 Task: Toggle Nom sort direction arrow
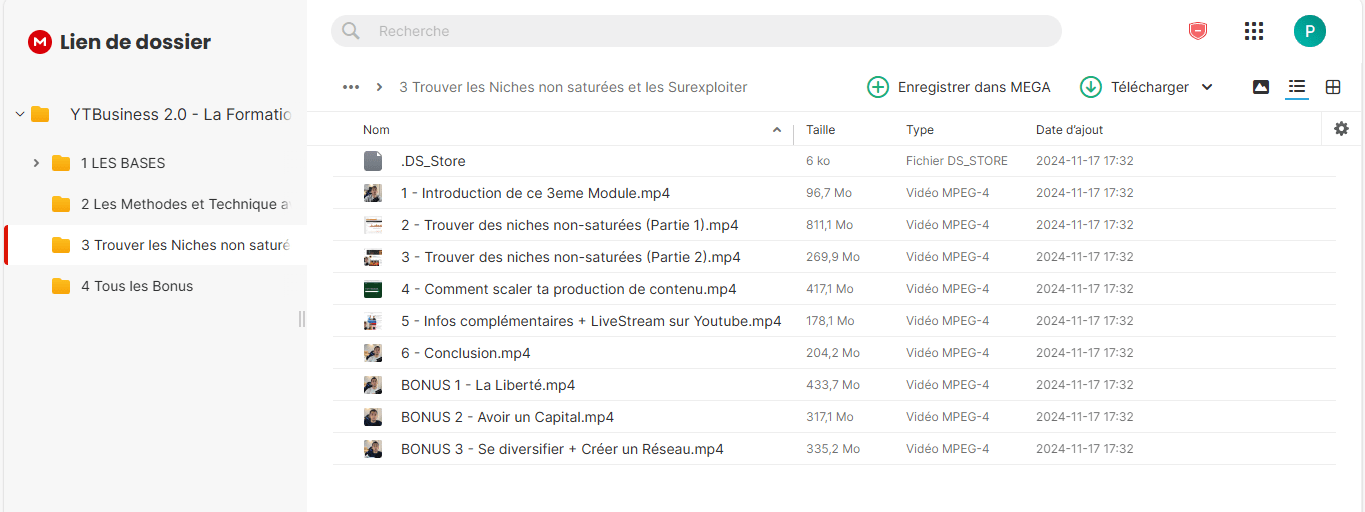click(x=777, y=130)
